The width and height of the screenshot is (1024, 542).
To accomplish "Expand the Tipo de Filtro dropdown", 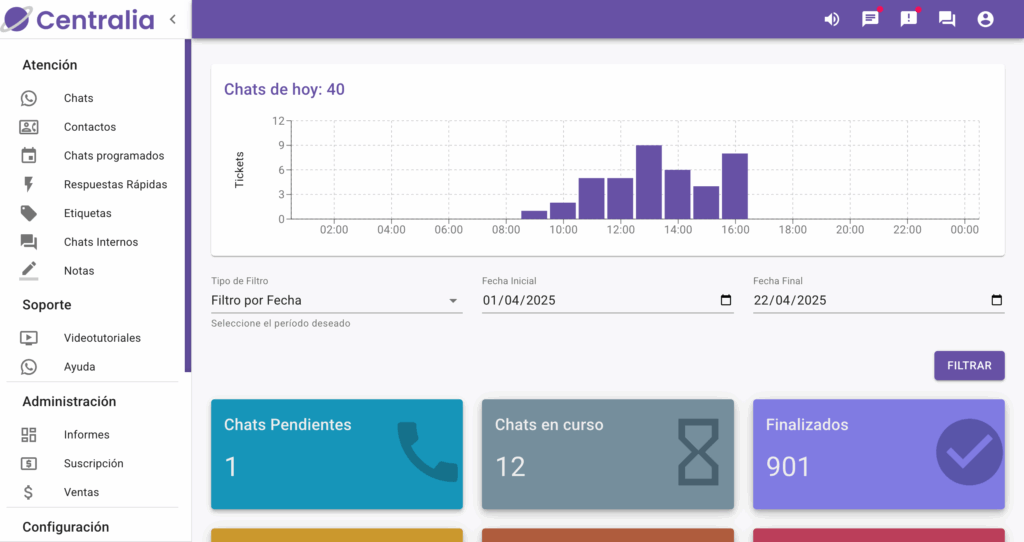I will point(452,300).
